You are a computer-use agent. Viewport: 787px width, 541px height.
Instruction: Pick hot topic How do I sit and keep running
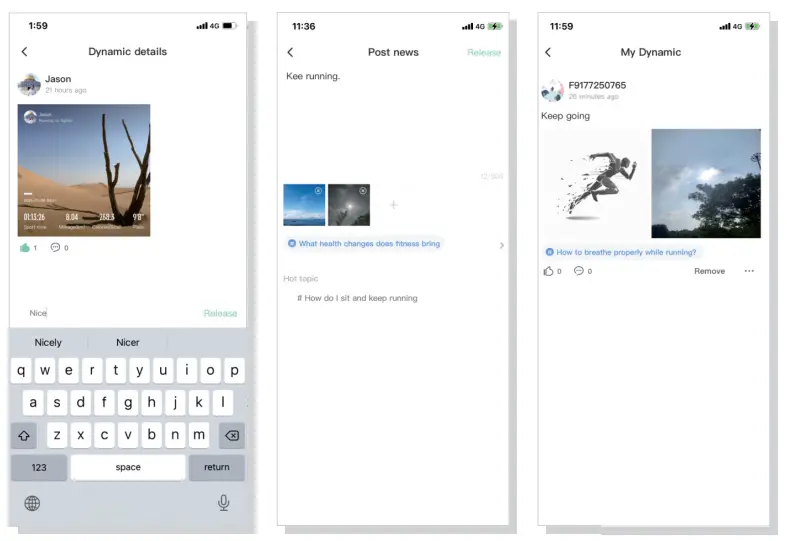point(357,298)
